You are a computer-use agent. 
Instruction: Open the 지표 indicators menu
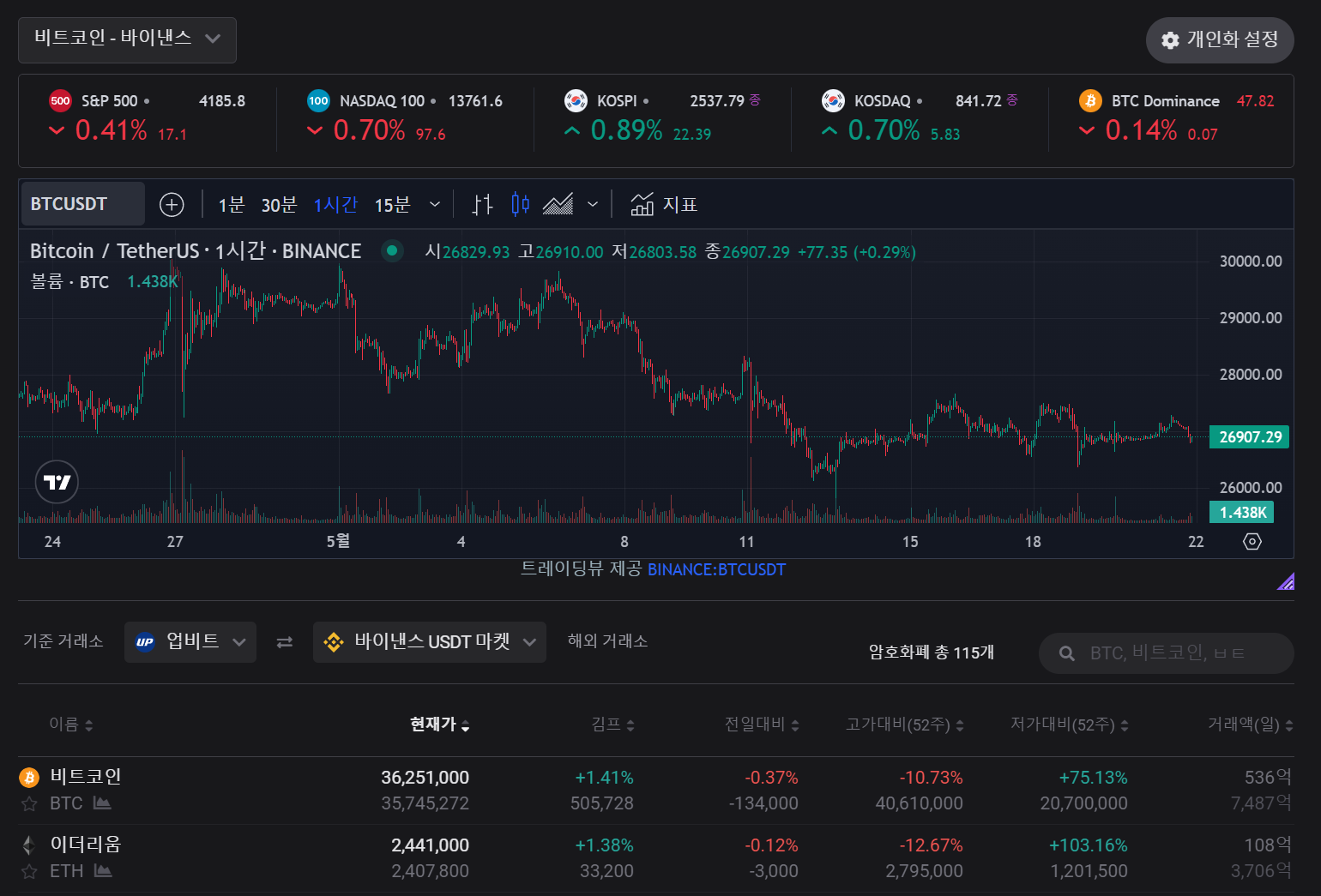click(x=664, y=205)
